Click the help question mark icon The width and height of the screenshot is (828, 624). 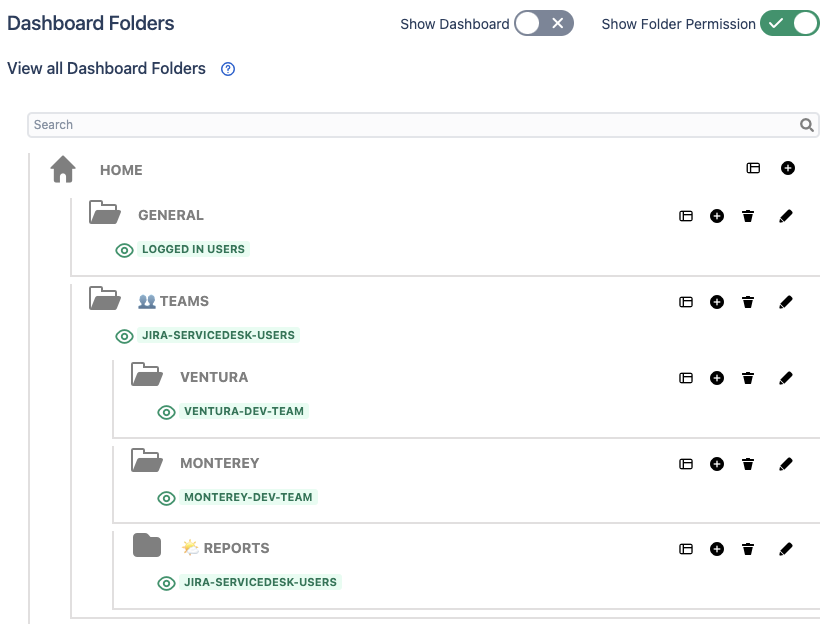[228, 69]
